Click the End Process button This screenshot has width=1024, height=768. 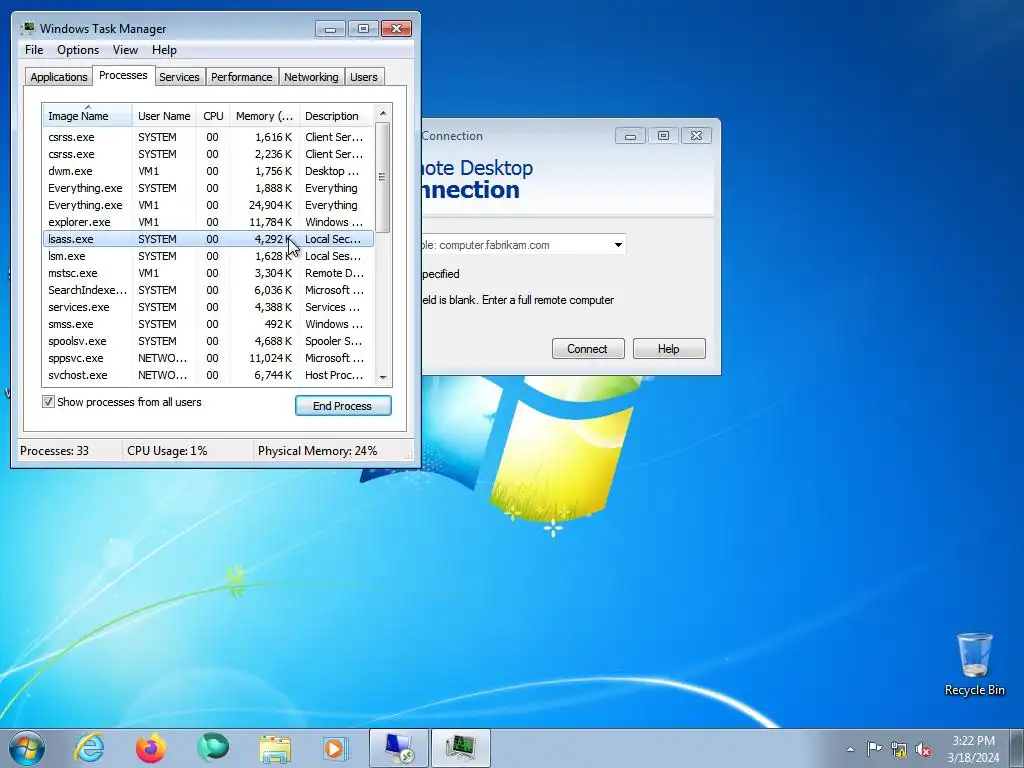(x=343, y=406)
